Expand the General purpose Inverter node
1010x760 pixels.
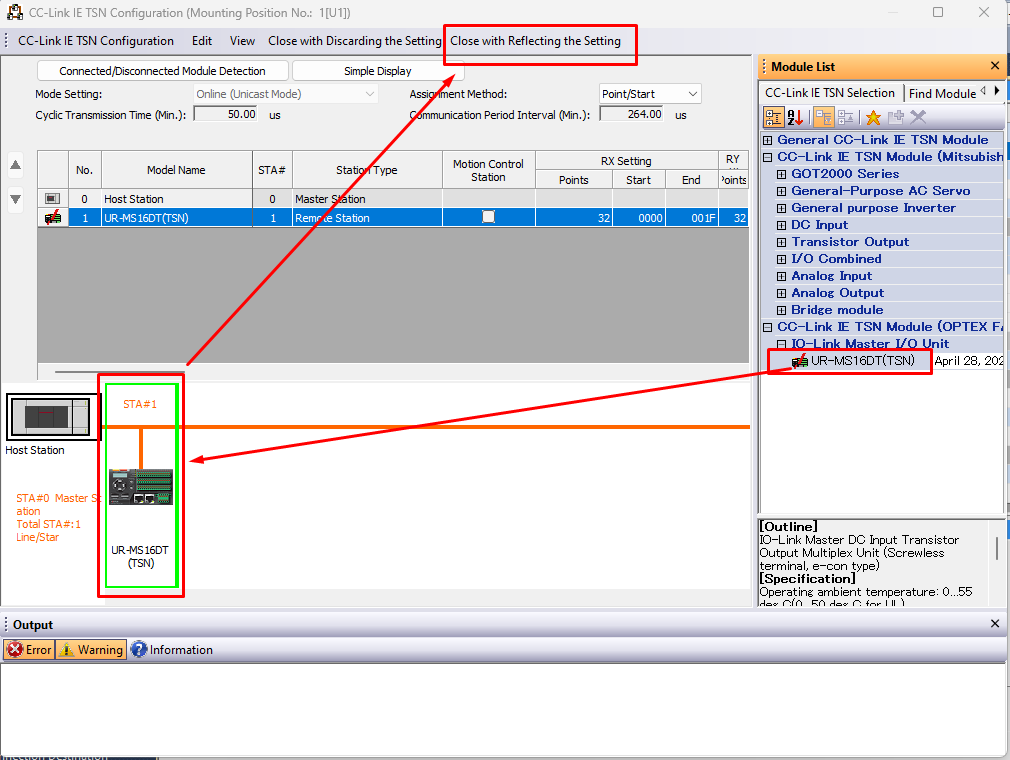[781, 208]
